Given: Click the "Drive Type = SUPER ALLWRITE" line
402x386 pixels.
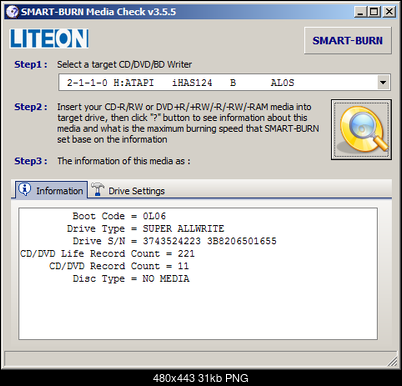Looking at the screenshot, I should [145, 229].
